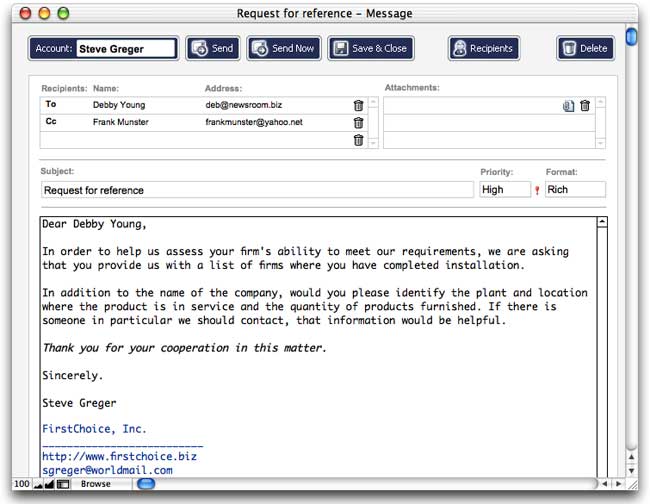The height and width of the screenshot is (504, 650).
Task: Click the trash icon in Attachments list
Action: (x=585, y=106)
